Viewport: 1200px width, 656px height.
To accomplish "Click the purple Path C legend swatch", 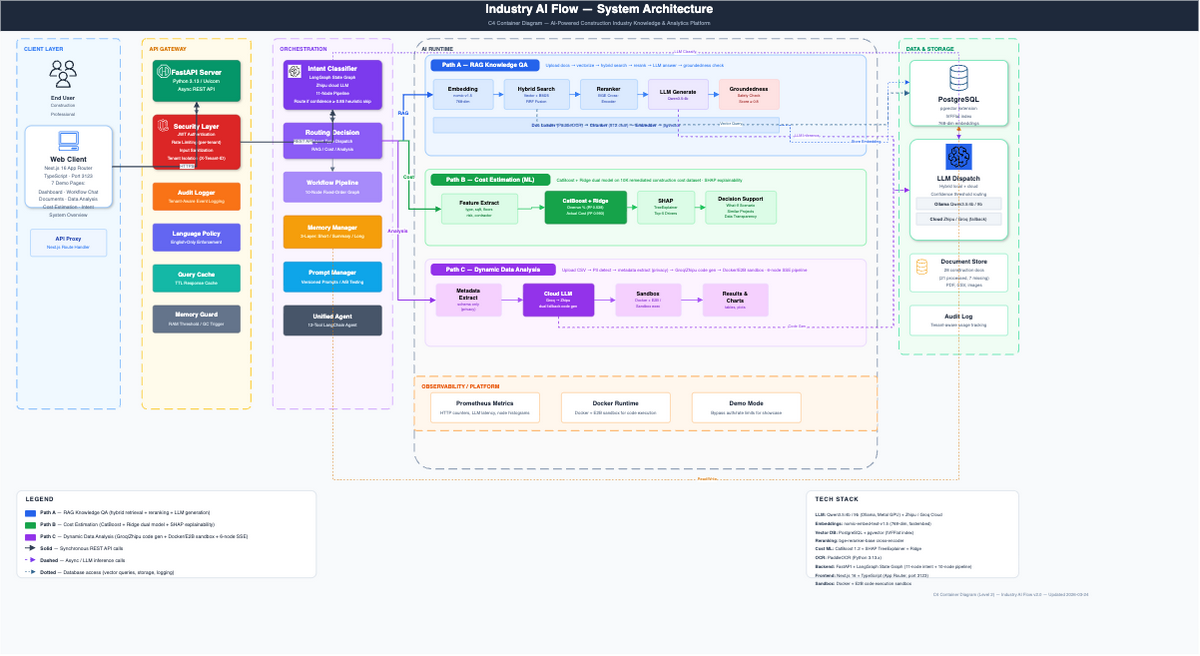I will 31,536.
